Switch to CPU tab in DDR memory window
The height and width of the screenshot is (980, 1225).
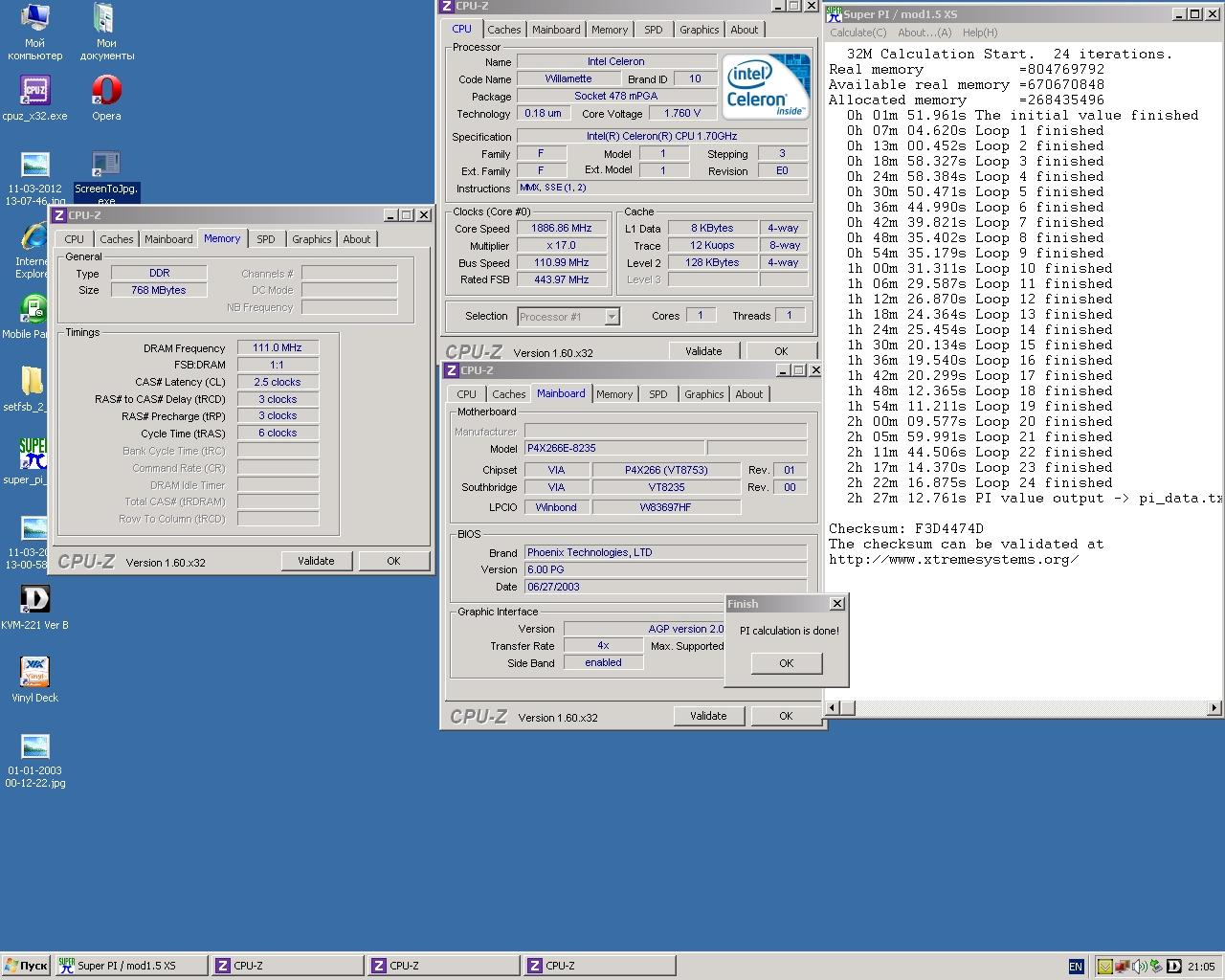74,239
